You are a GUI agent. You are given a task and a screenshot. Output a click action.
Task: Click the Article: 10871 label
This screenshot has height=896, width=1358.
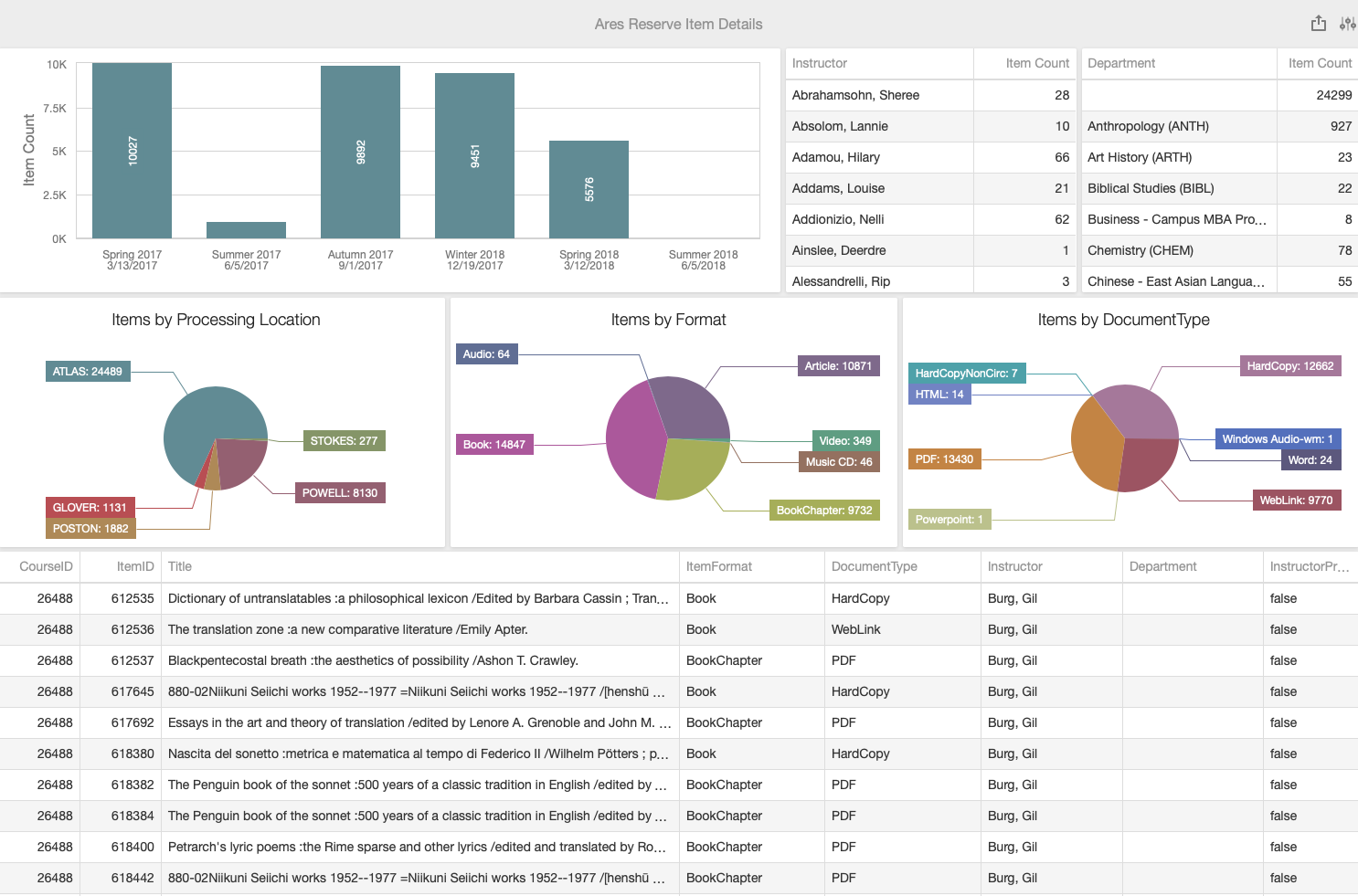838,365
